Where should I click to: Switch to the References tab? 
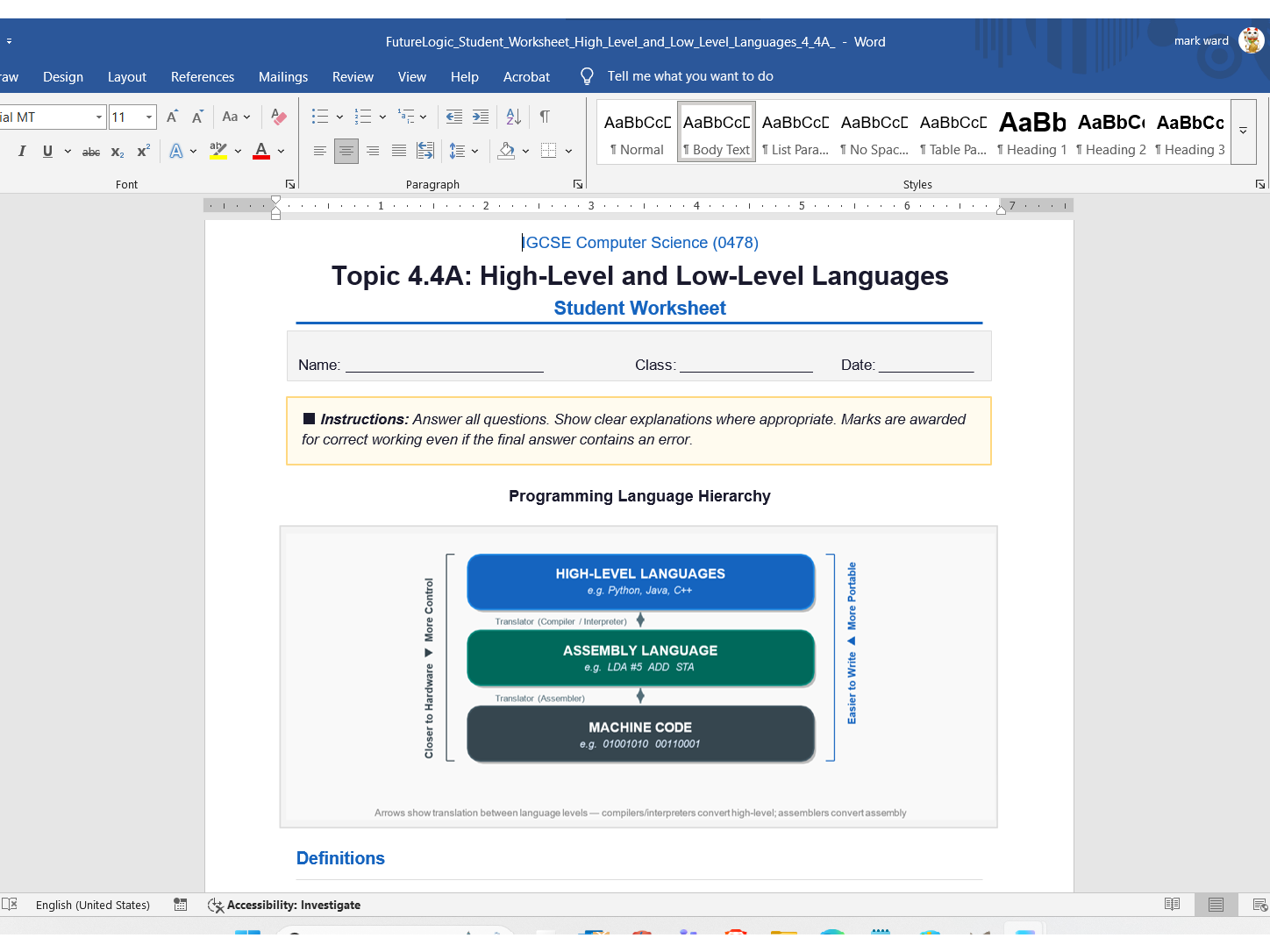coord(203,77)
